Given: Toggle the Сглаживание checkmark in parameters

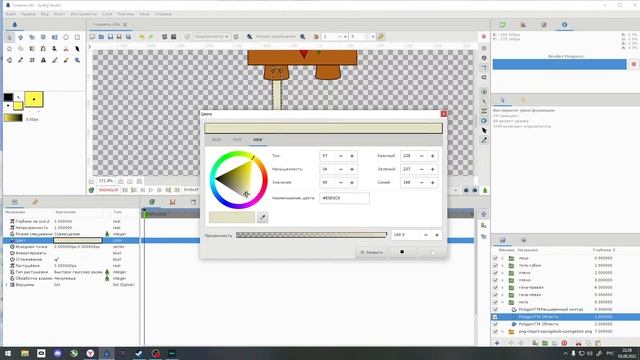Looking at the screenshot, I should point(56,259).
